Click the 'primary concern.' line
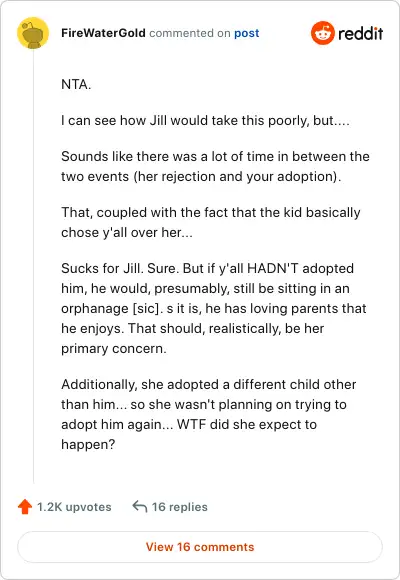The height and width of the screenshot is (580, 400). click(114, 348)
